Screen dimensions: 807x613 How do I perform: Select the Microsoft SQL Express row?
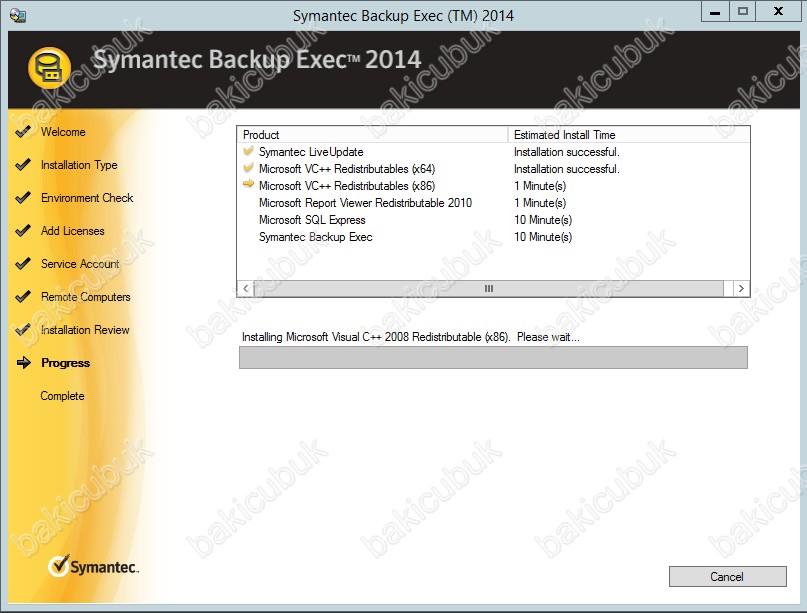tap(493, 220)
